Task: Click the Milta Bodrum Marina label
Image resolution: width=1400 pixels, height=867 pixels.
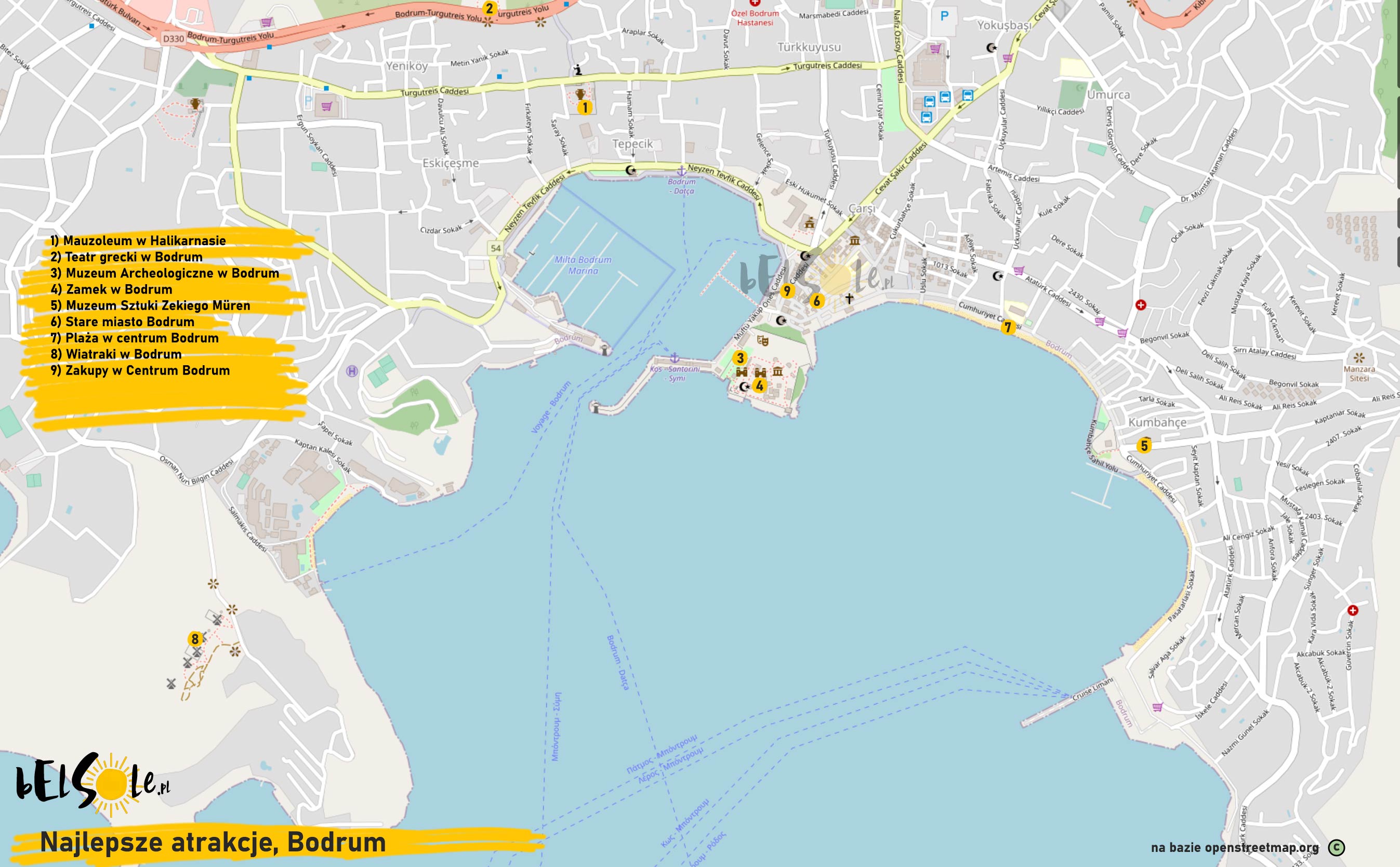Action: (583, 265)
